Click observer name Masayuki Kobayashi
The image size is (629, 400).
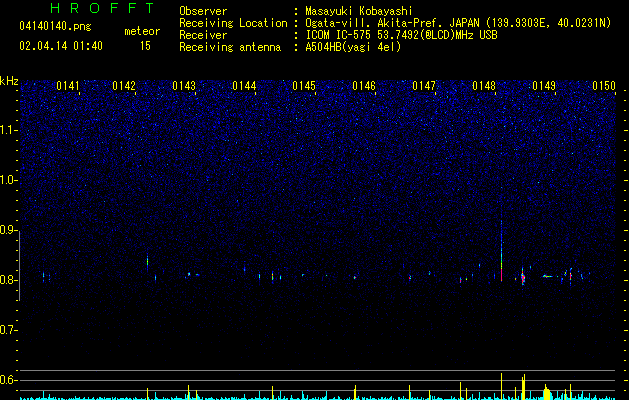(359, 11)
